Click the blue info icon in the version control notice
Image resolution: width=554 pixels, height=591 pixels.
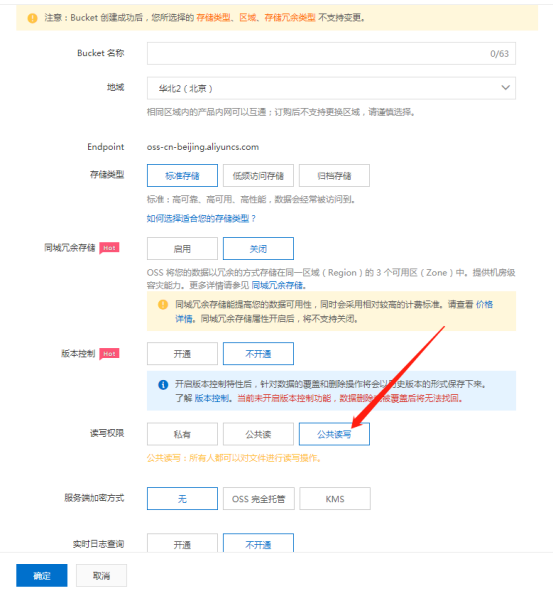pyautogui.click(x=163, y=385)
